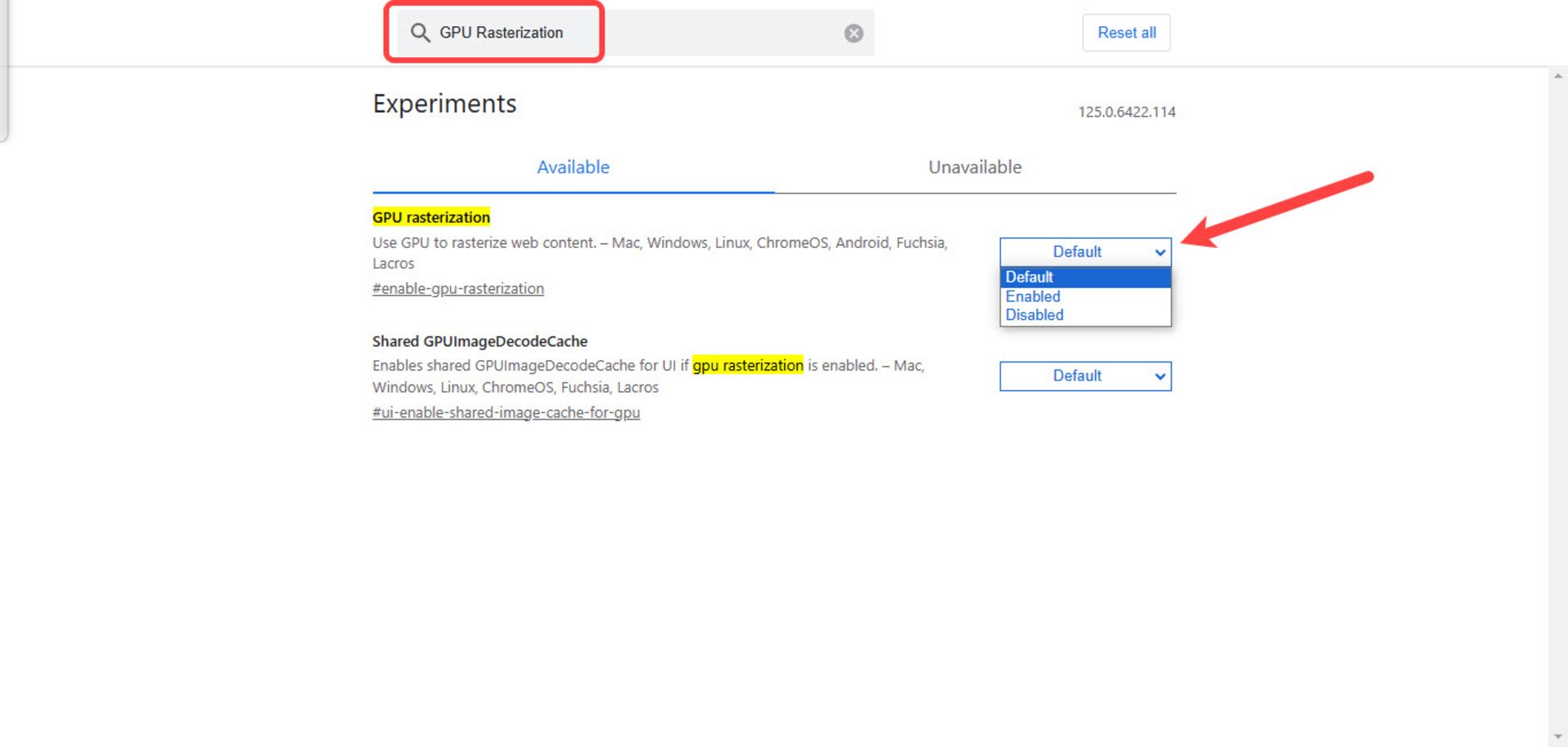Image resolution: width=1568 pixels, height=747 pixels.
Task: Click the 'Use GPU to rasterize web content' description
Action: pyautogui.click(x=660, y=253)
